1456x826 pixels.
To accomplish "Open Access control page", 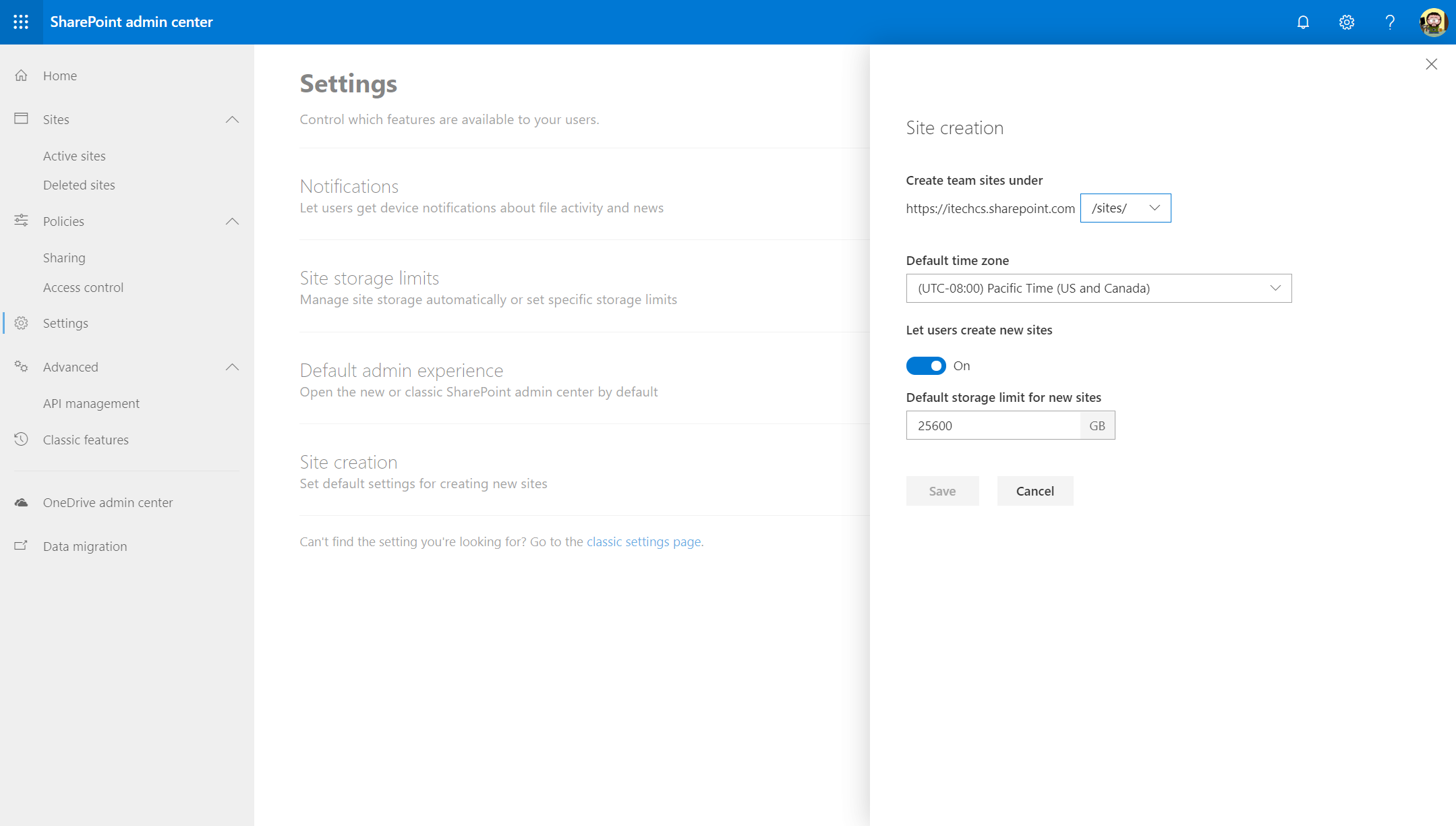I will tap(83, 287).
